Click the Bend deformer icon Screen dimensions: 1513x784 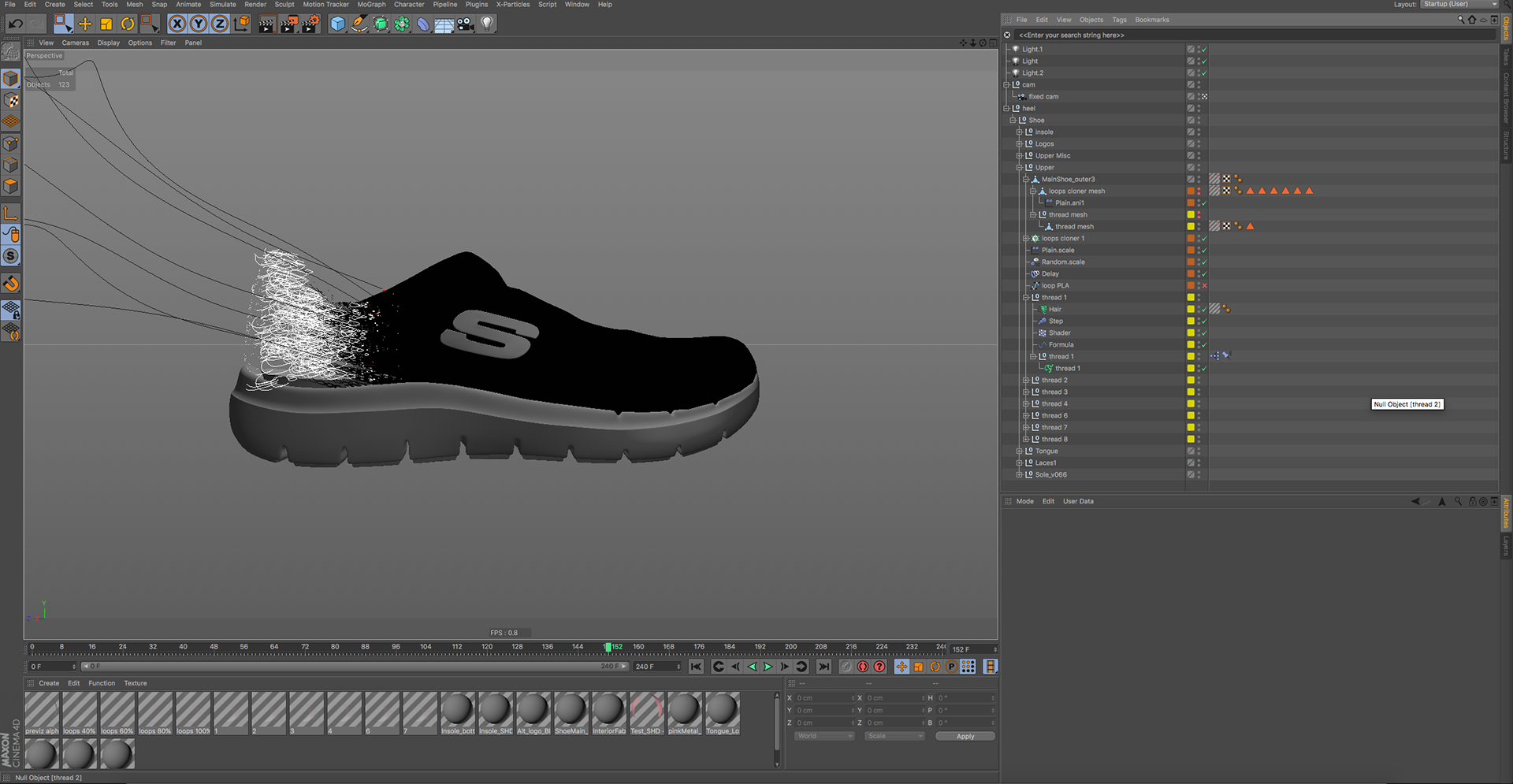coord(423,24)
